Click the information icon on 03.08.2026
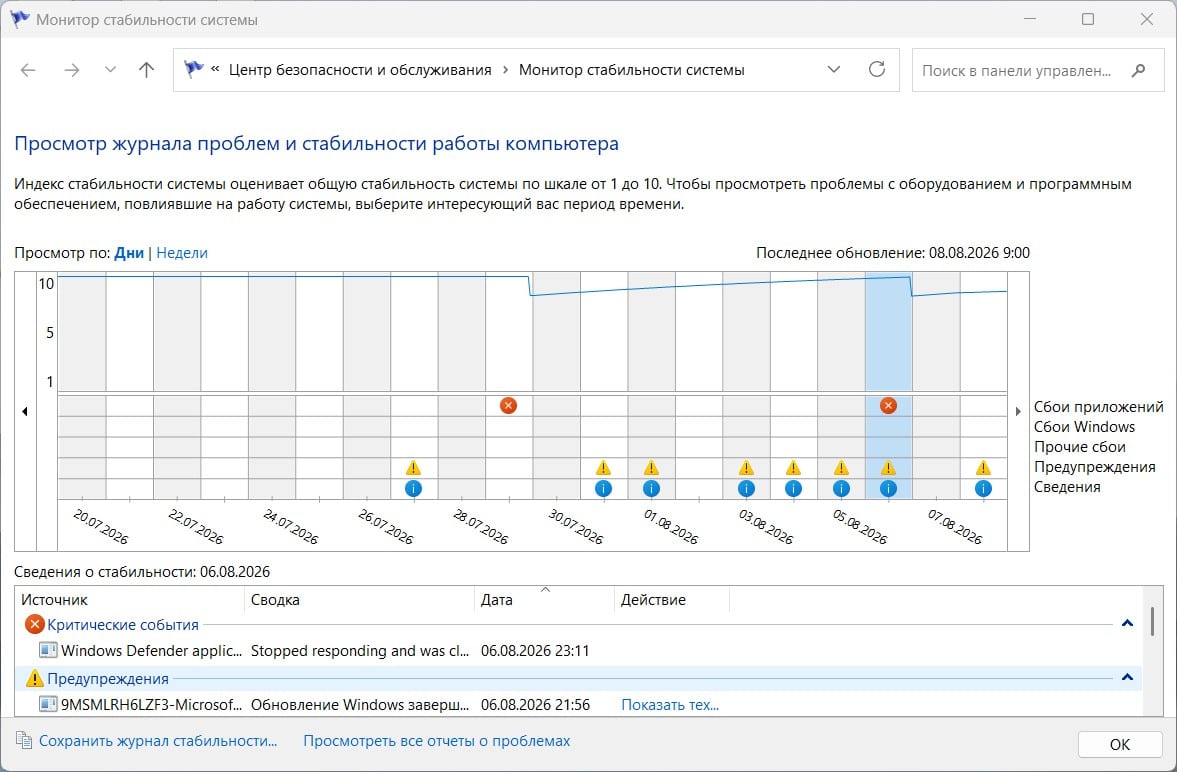 [745, 489]
